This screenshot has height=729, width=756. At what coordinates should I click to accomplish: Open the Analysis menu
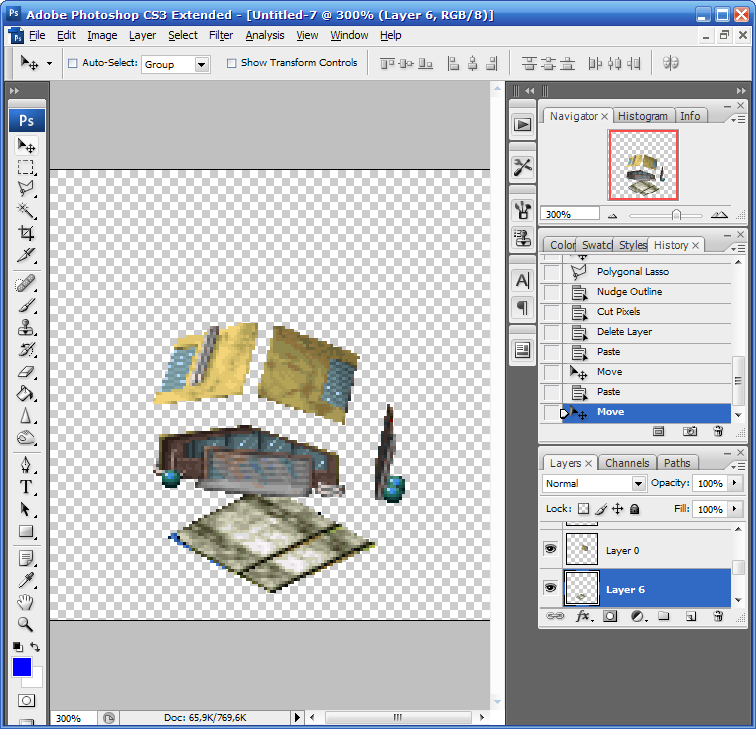click(x=265, y=35)
